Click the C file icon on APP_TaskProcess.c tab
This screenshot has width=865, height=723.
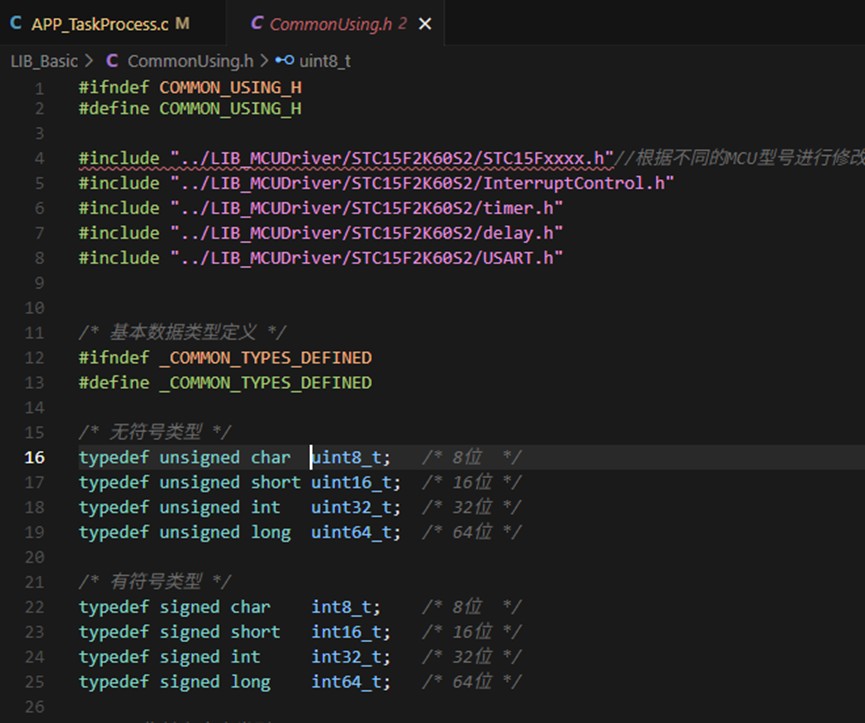[x=16, y=23]
